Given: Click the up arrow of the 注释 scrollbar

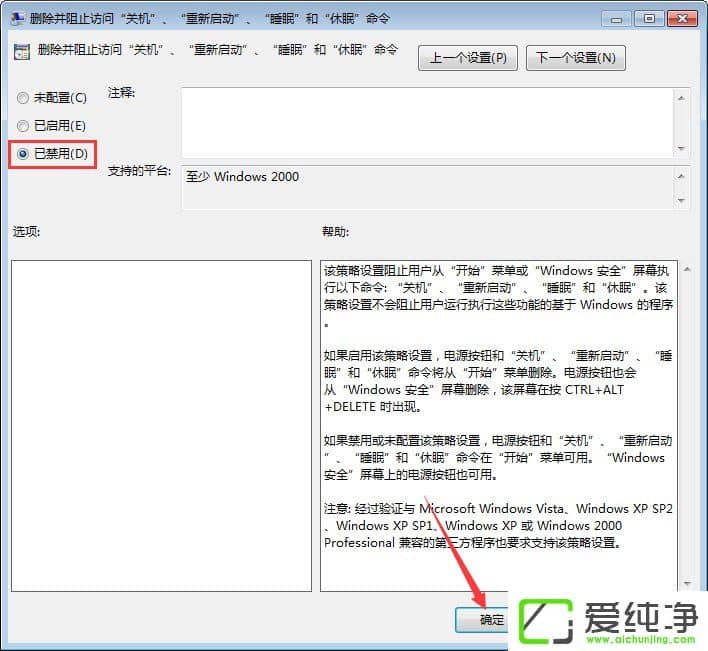Looking at the screenshot, I should [x=681, y=98].
